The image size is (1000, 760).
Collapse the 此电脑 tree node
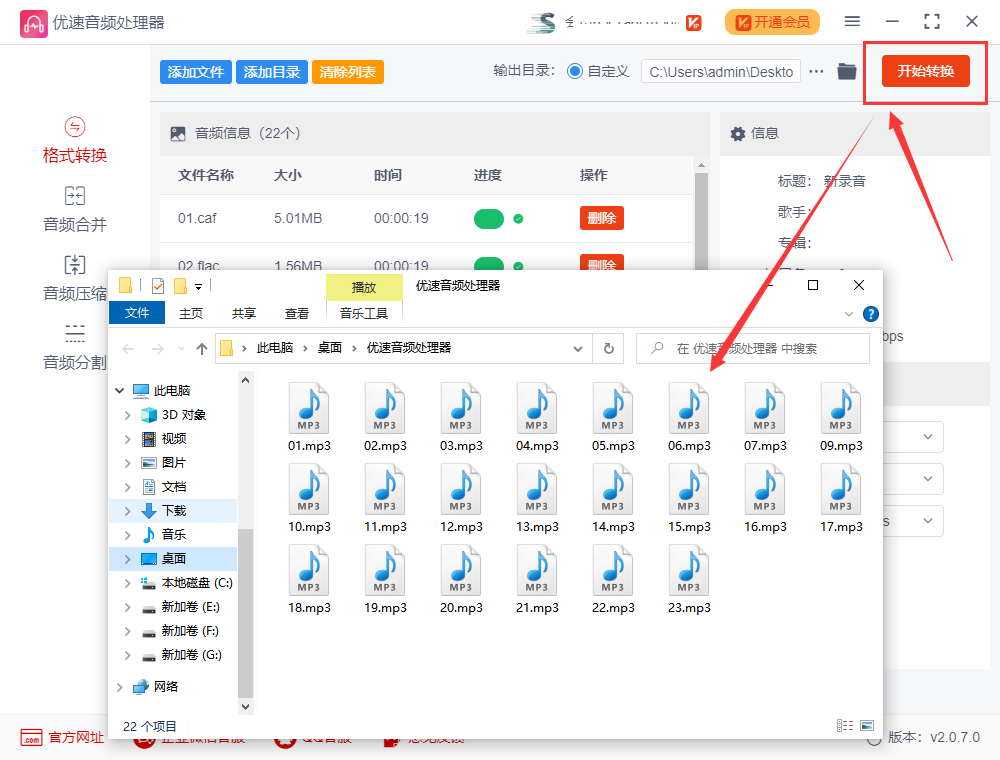[x=119, y=390]
